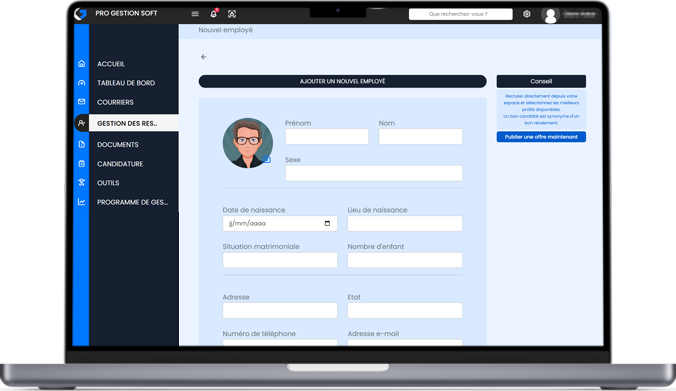
Task: Click the Accueil home icon
Action: 81,64
